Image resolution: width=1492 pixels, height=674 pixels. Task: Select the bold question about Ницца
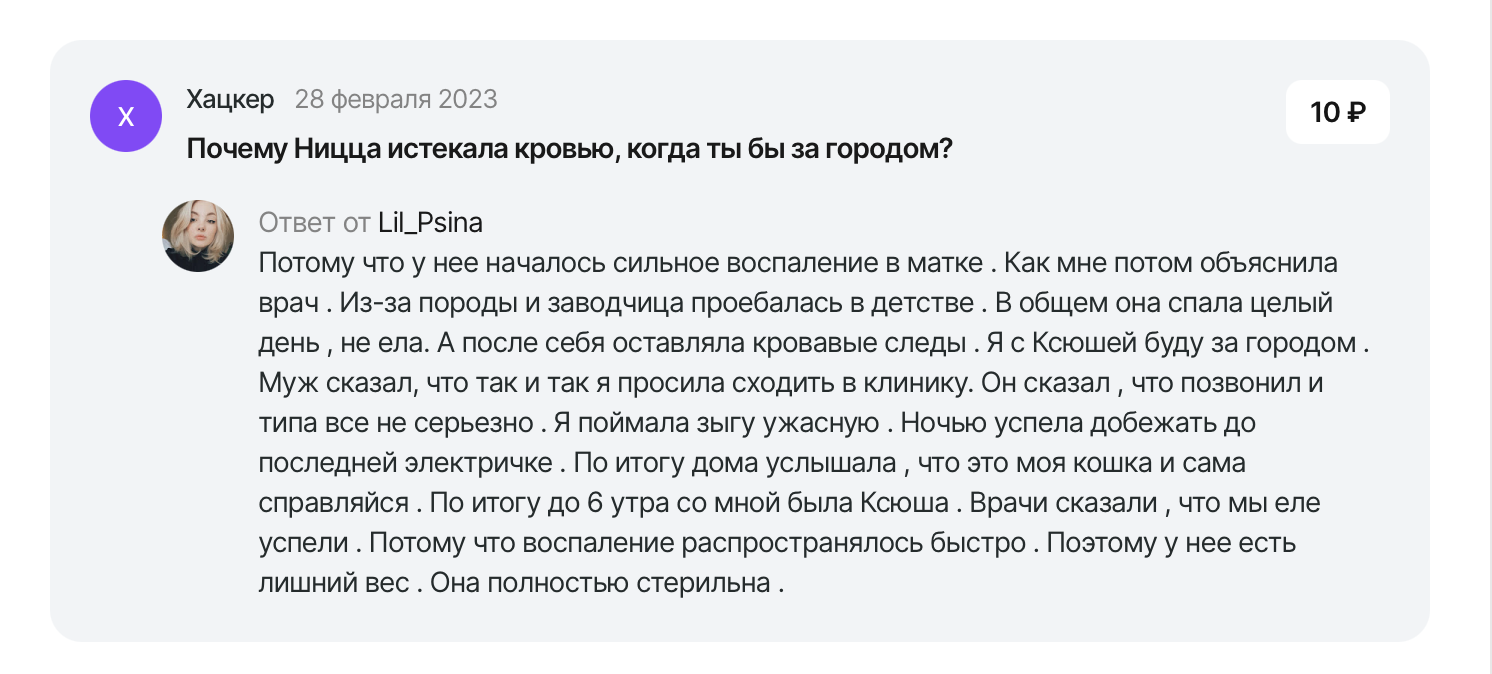pos(569,150)
